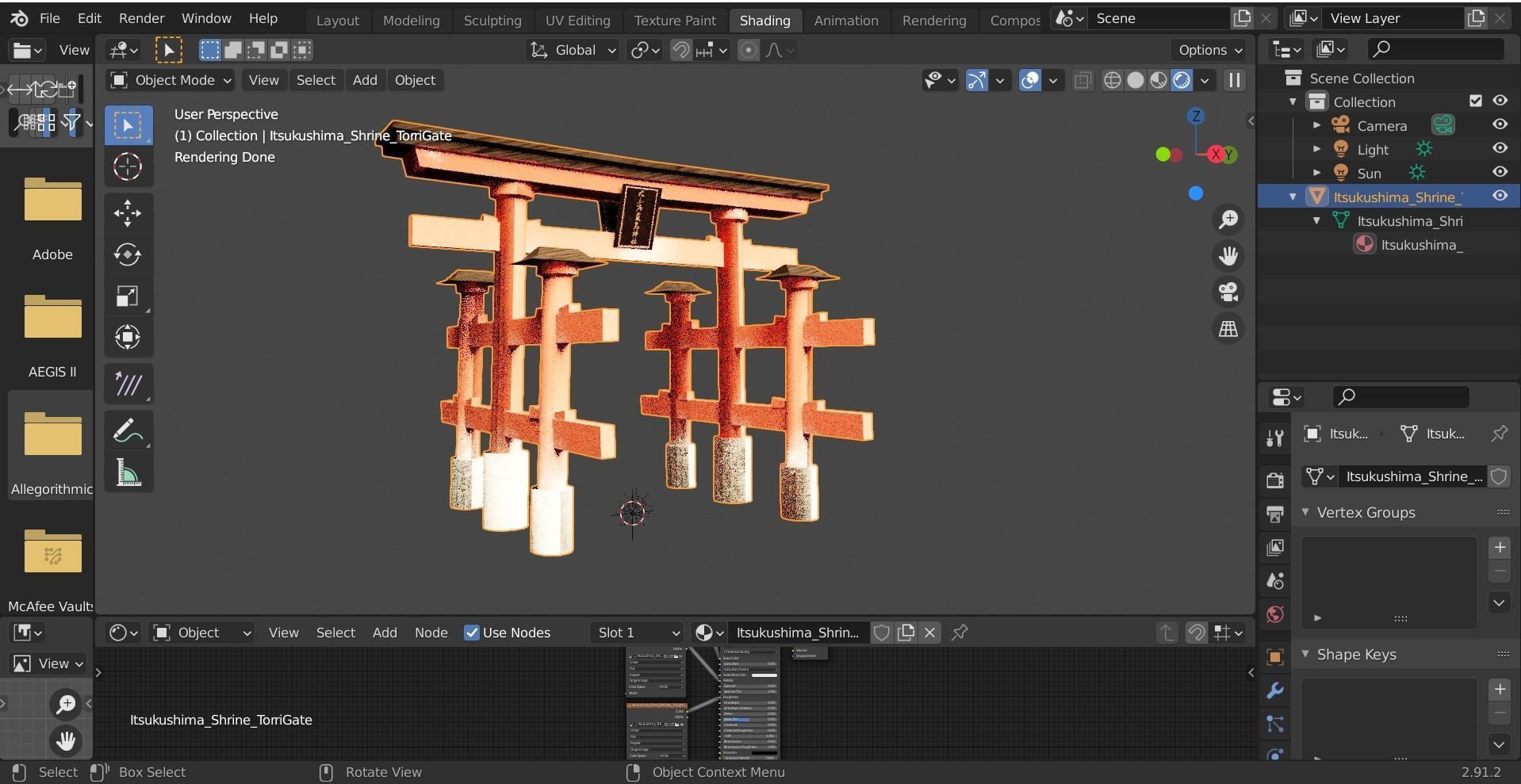Switch to wireframe viewport shading
This screenshot has height=784, width=1521.
point(1113,80)
